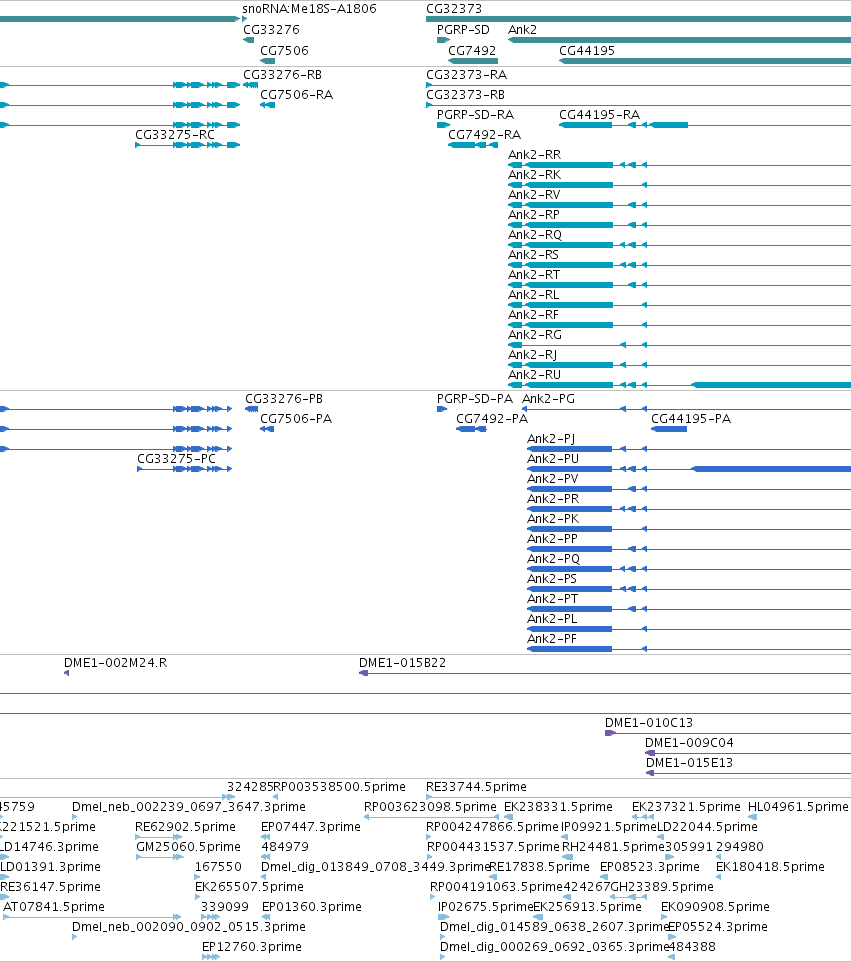851x962 pixels.
Task: Click the CG32373 gene bar
Action: click(638, 19)
